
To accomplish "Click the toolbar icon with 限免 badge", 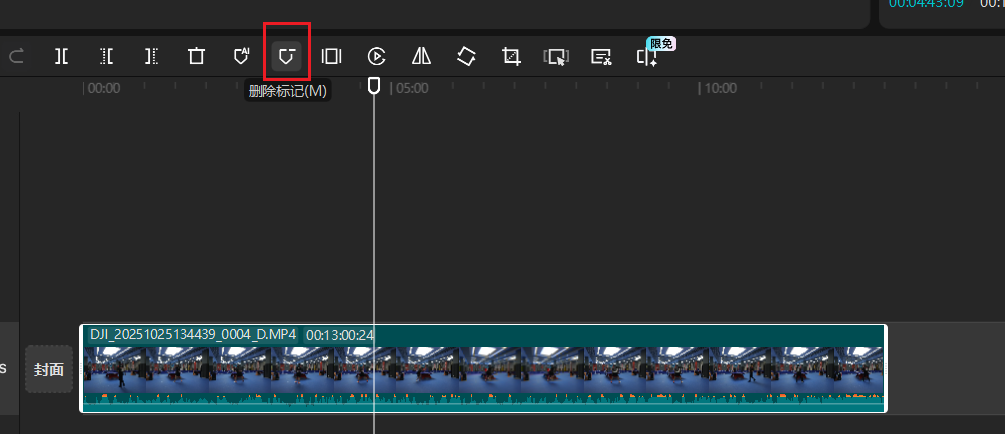I will (x=647, y=57).
